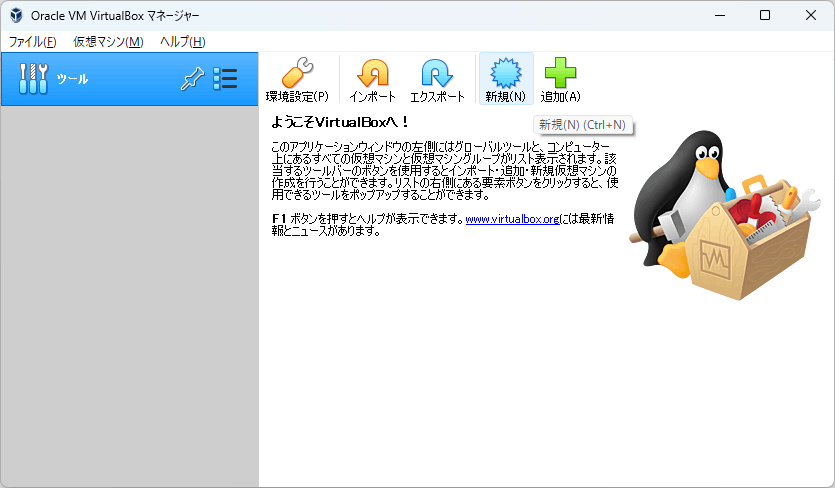The width and height of the screenshot is (835, 488).
Task: Open the ファイル(F) menu
Action: point(32,42)
